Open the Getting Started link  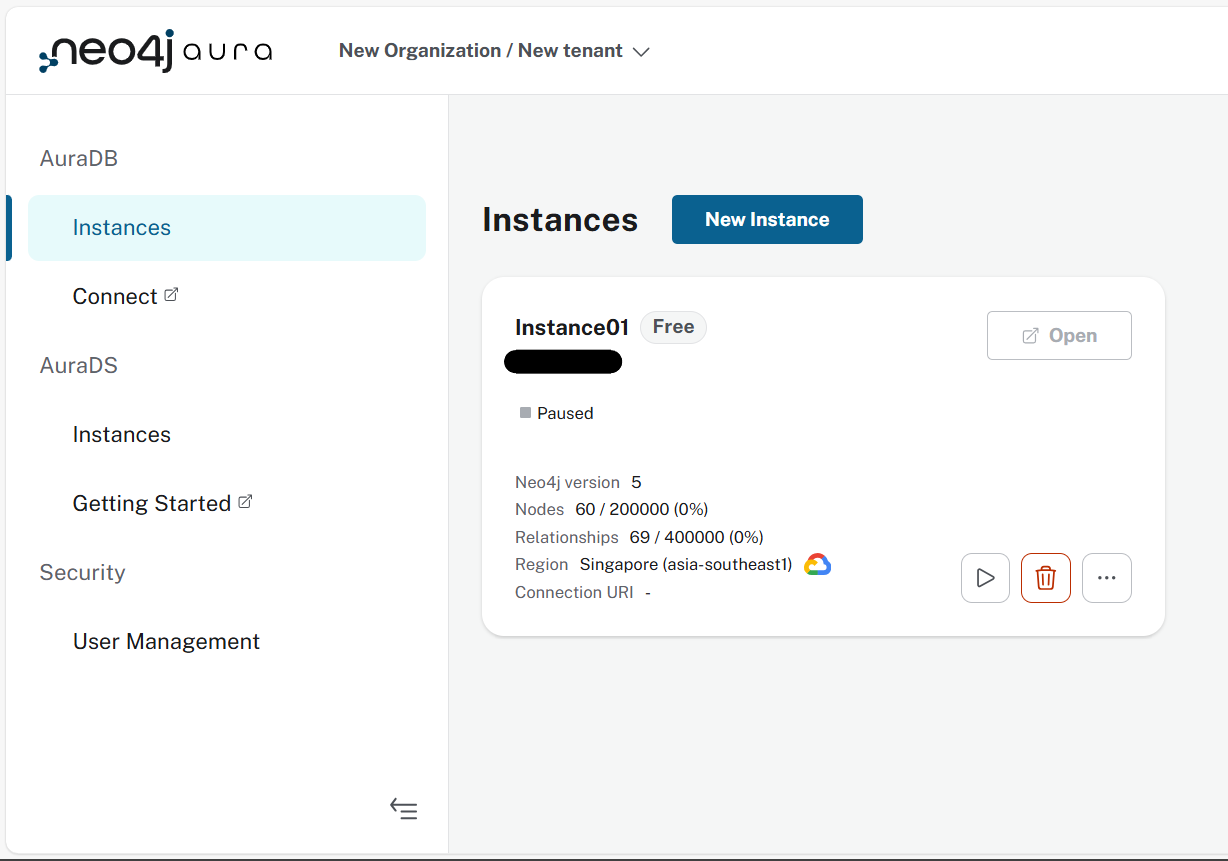[x=151, y=504]
